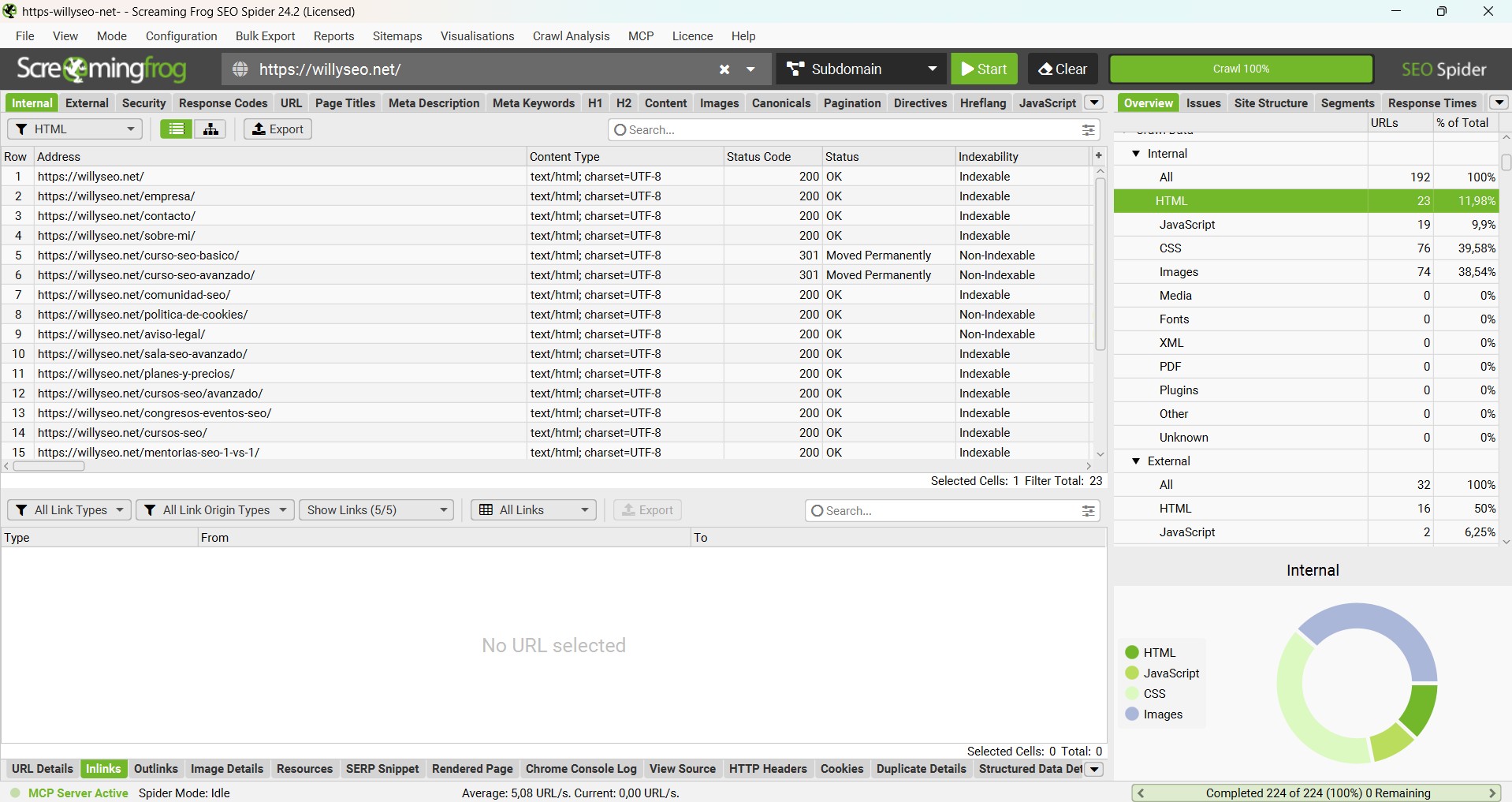This screenshot has height=802, width=1512.
Task: Click the Clear button
Action: point(1062,69)
